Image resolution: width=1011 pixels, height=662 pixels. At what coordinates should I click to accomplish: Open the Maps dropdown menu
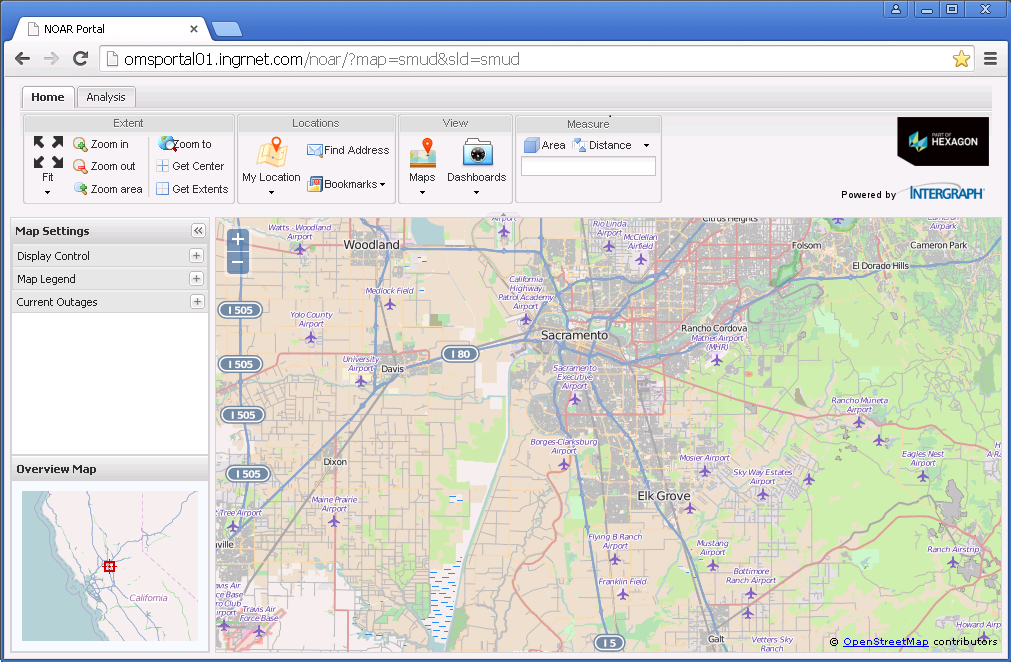[422, 160]
